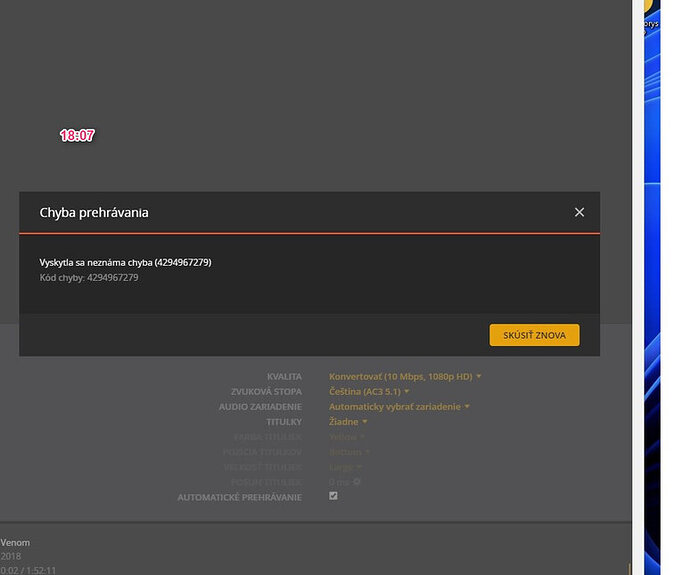Screen dimensions: 690x575
Task: Click the AUTOMATICKÉ PREHRÁVANIE label
Action: (240, 497)
